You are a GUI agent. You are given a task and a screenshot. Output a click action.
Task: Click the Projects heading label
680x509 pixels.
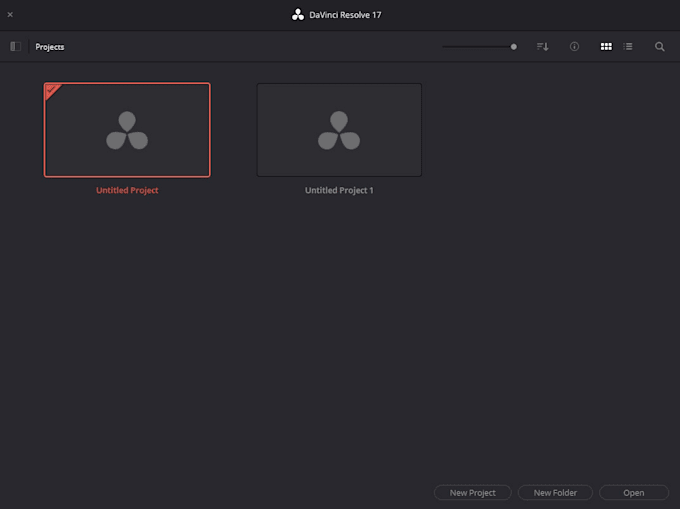click(50, 47)
